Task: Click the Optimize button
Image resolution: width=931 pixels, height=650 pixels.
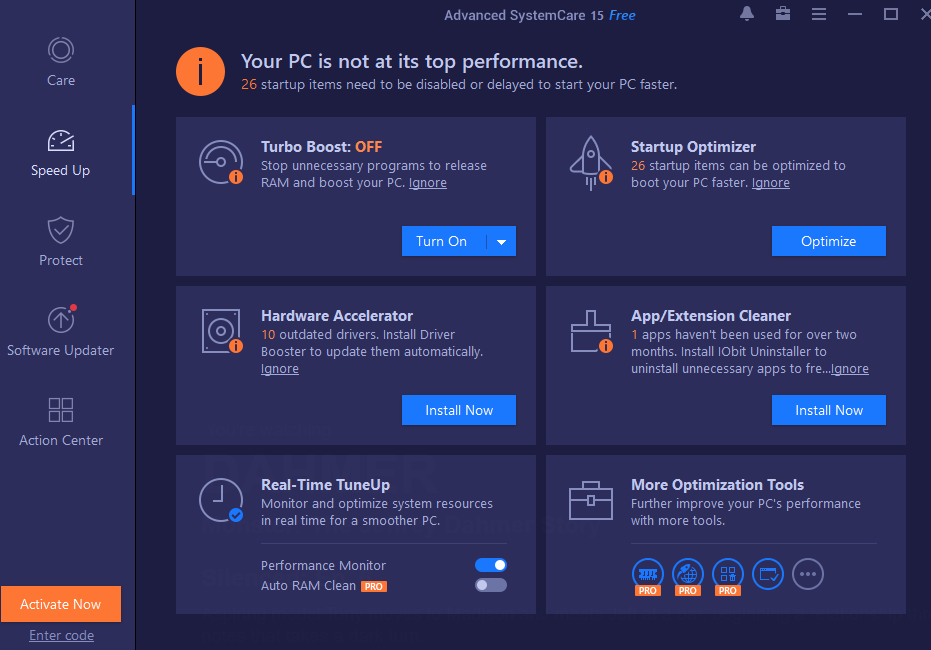Action: point(828,241)
